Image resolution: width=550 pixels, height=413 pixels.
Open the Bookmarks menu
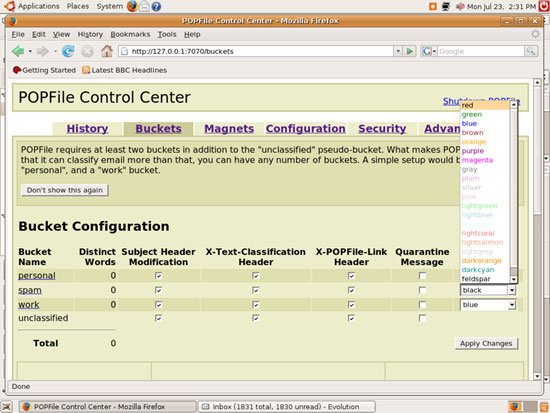click(x=130, y=34)
